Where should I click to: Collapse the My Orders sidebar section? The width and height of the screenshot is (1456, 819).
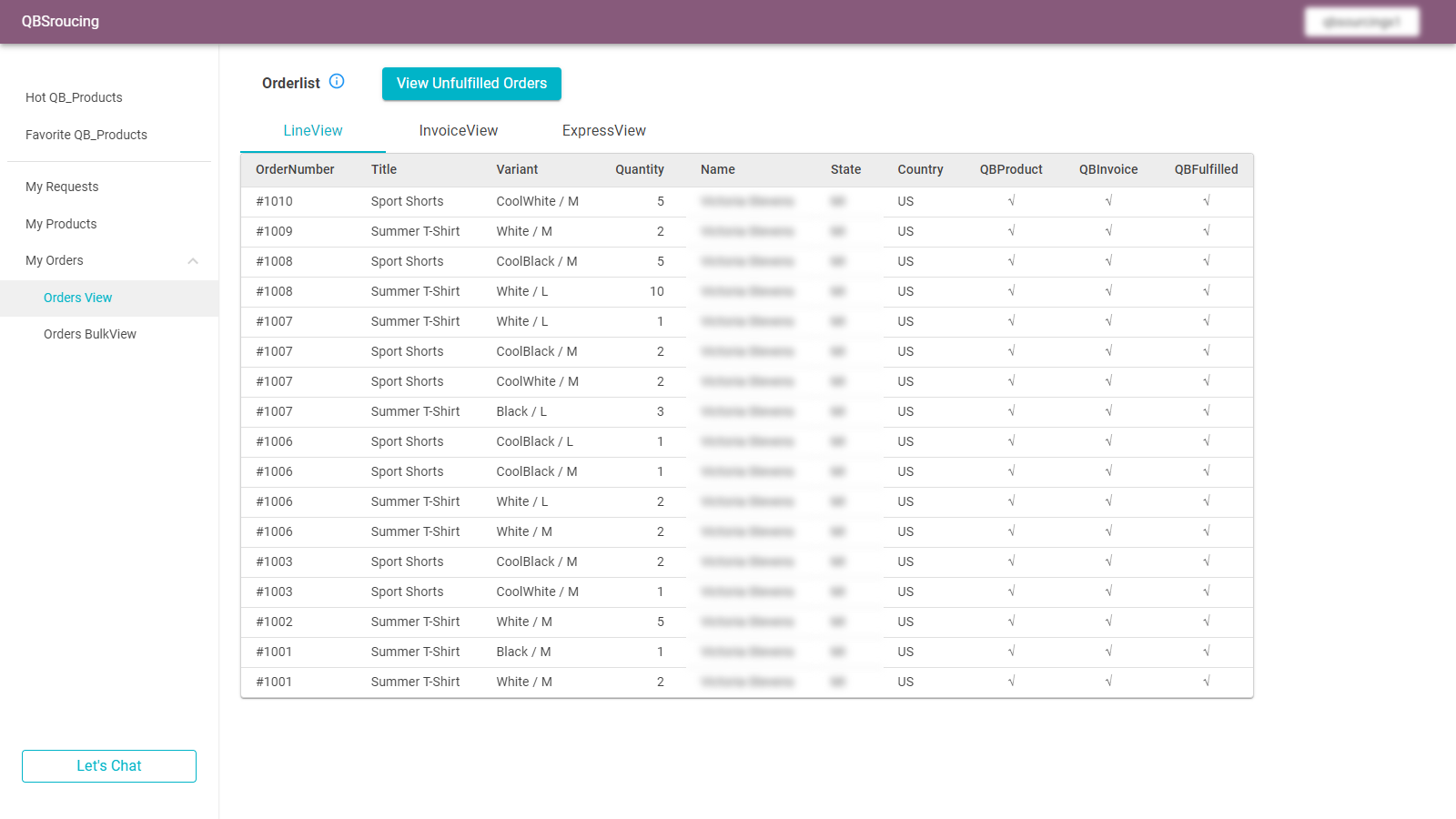193,261
